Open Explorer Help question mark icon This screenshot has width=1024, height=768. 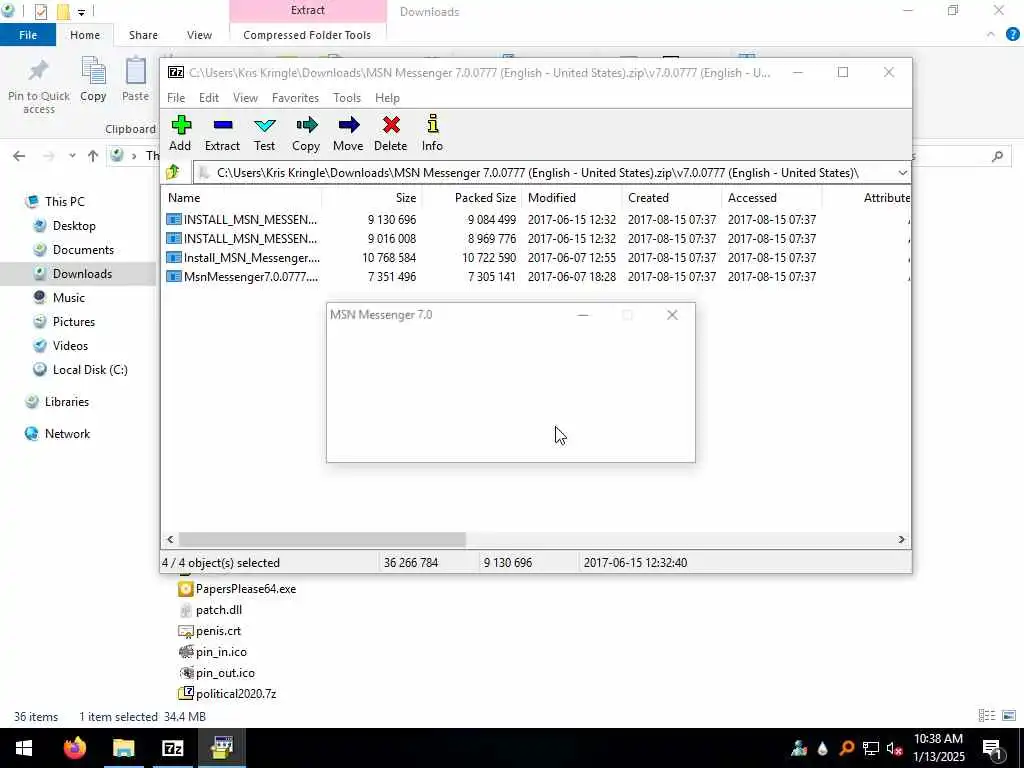pos(1012,35)
